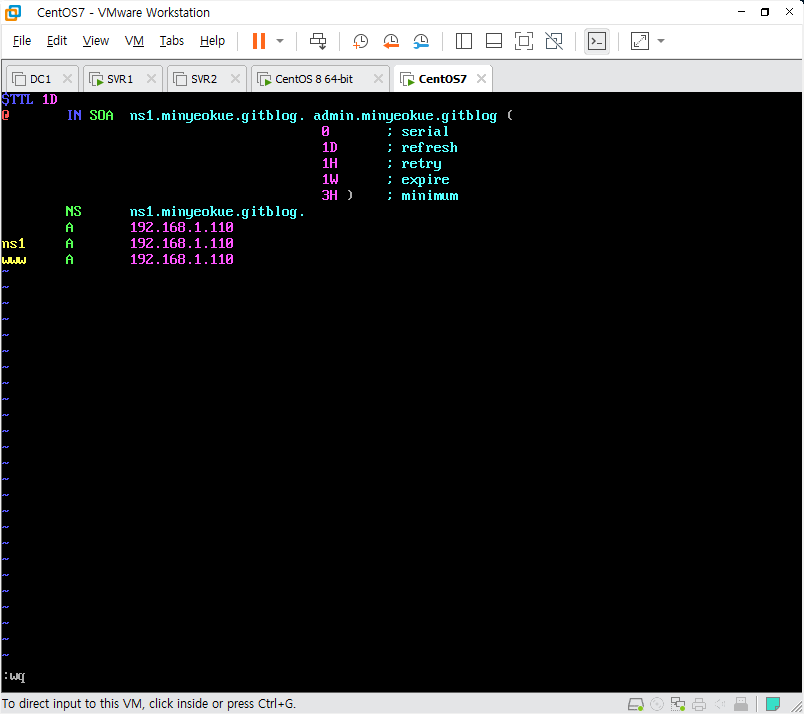804x714 pixels.
Task: Click the SOA keyword
Action: (x=101, y=116)
